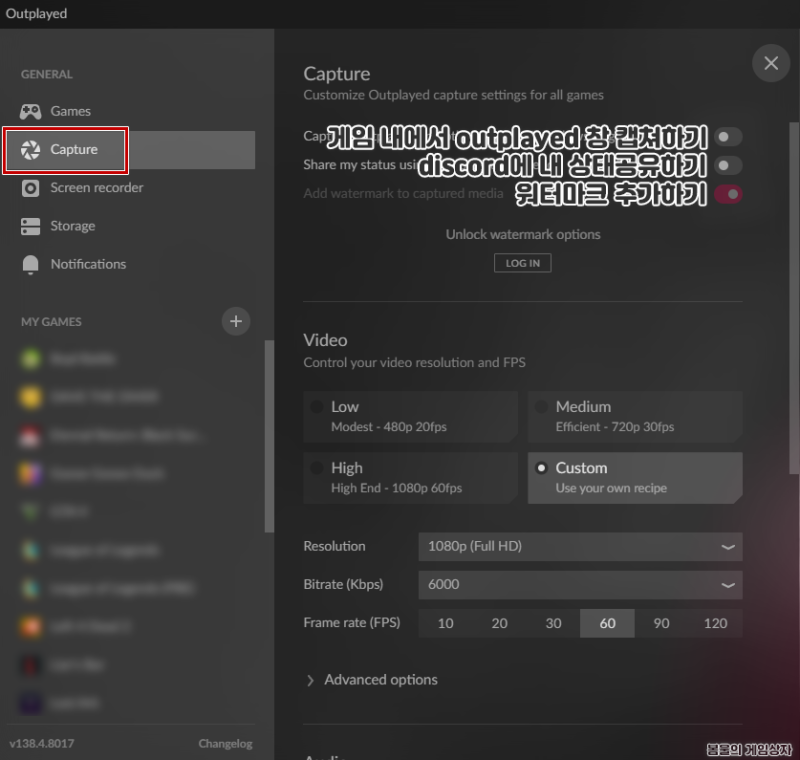Choose the High 1080p 60fps preset
The image size is (800, 760).
410,478
